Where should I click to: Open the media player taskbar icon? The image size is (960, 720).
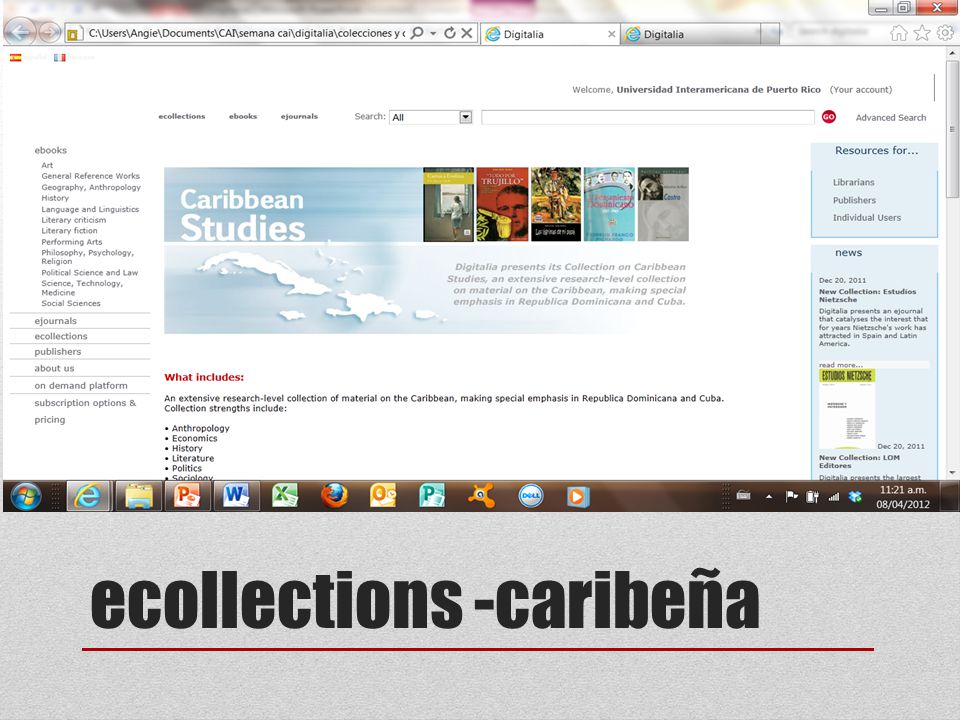(x=578, y=496)
